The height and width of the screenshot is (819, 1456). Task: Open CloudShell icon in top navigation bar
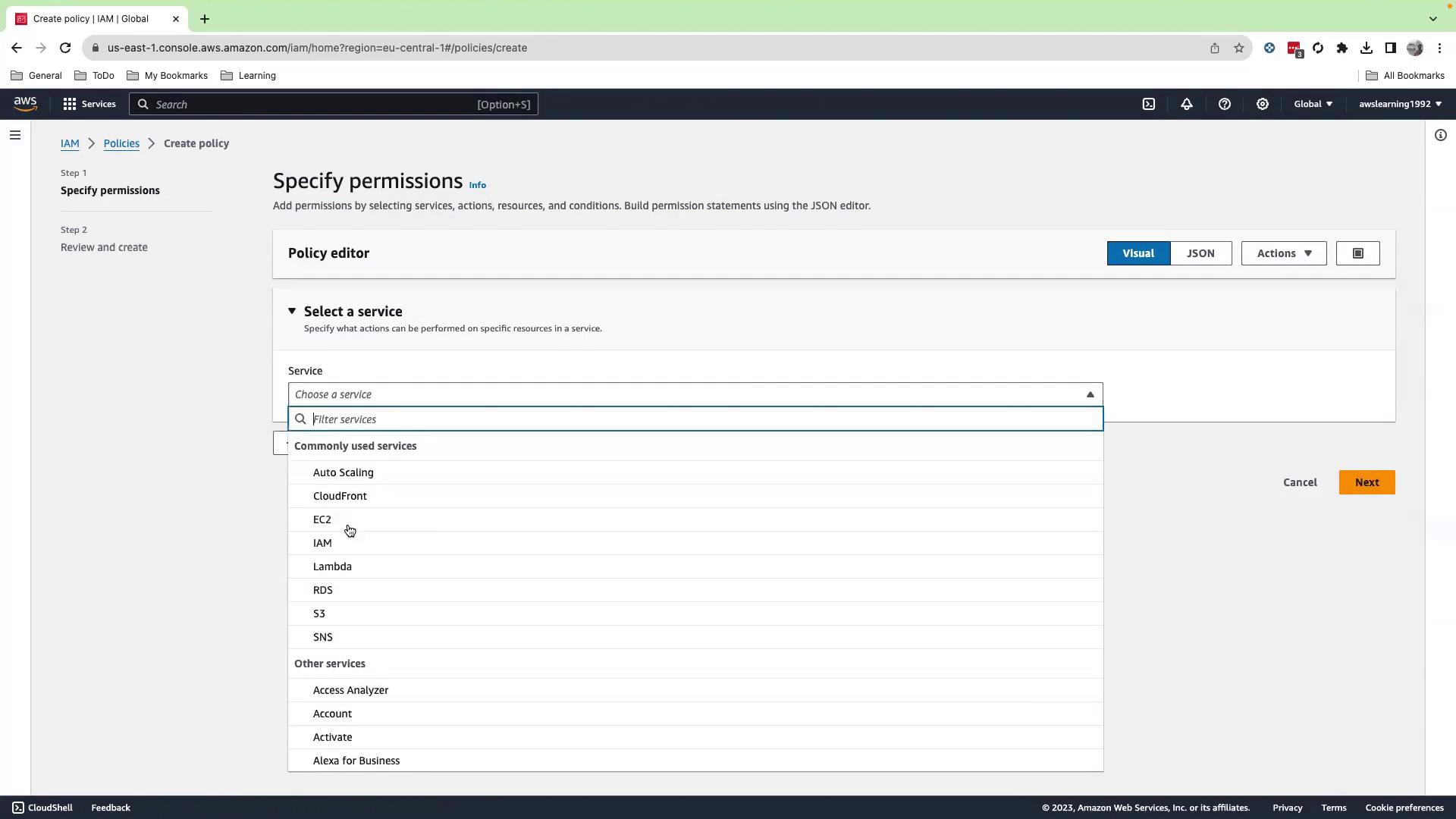point(1149,104)
